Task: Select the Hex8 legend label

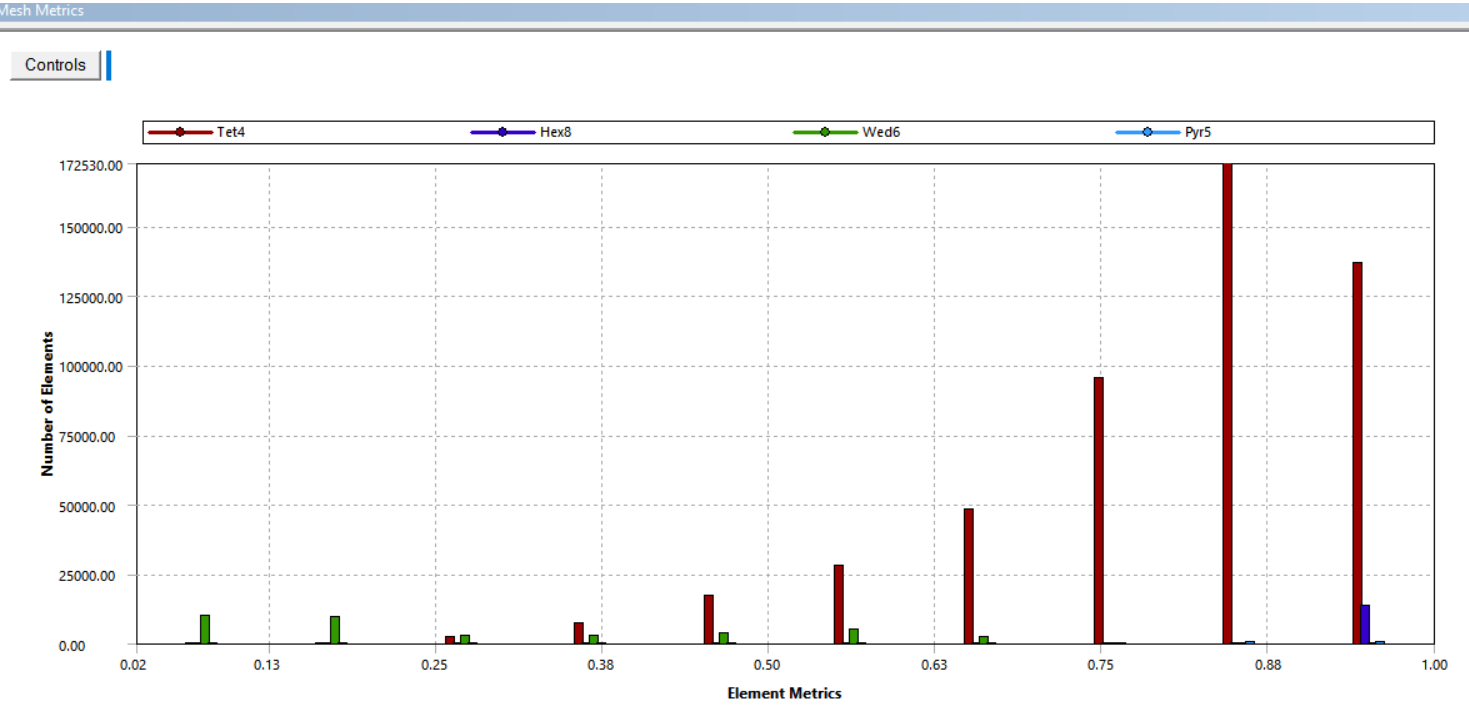Action: 555,132
